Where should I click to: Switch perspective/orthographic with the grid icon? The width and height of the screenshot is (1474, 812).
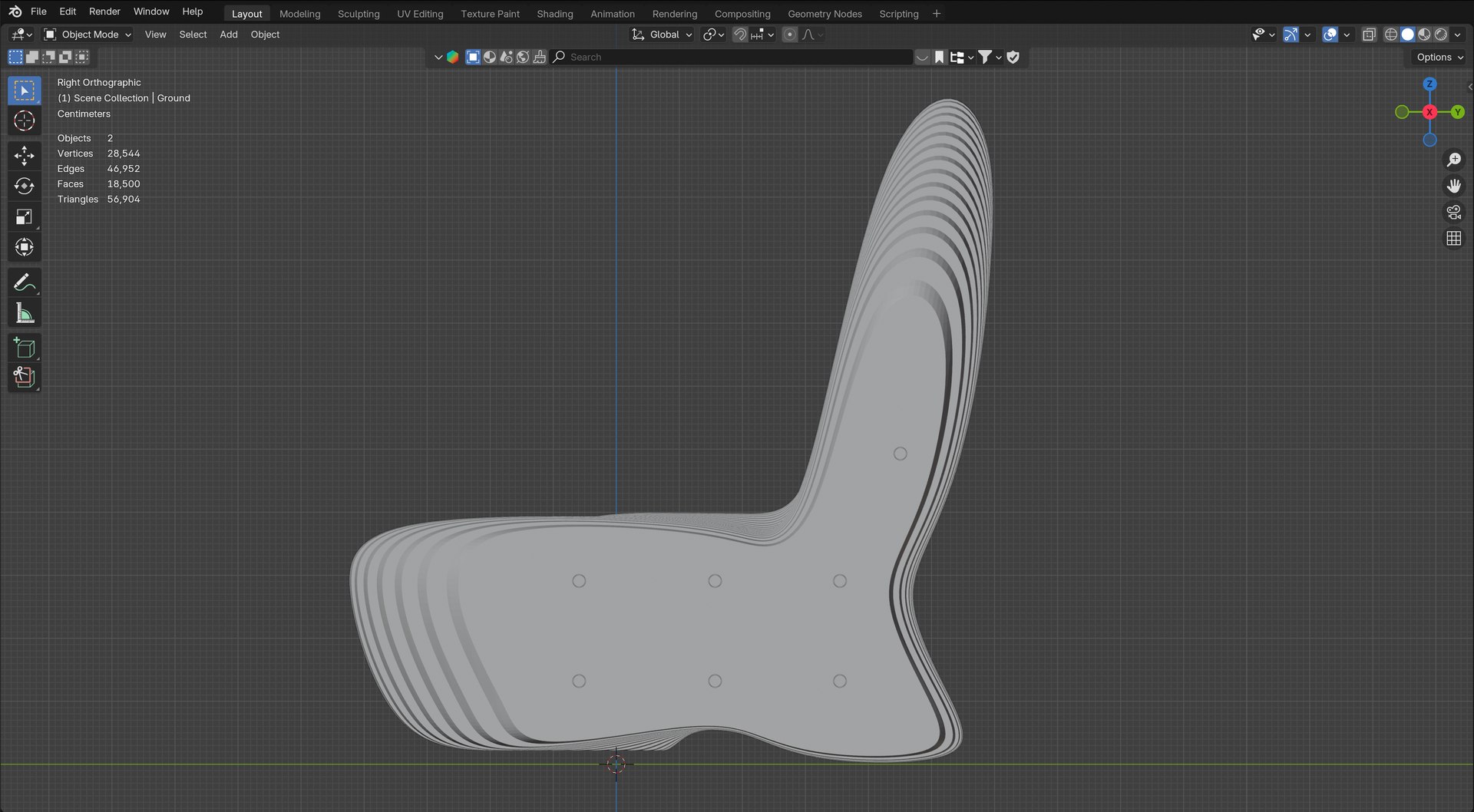coord(1454,239)
